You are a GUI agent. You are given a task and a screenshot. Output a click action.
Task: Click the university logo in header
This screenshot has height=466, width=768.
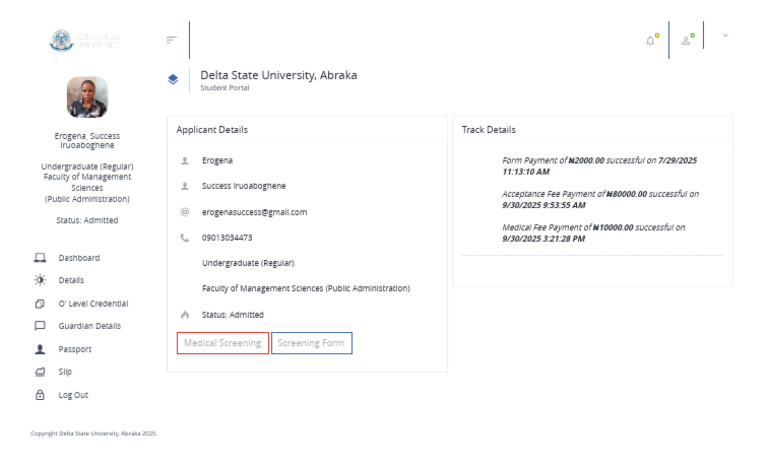click(x=84, y=40)
